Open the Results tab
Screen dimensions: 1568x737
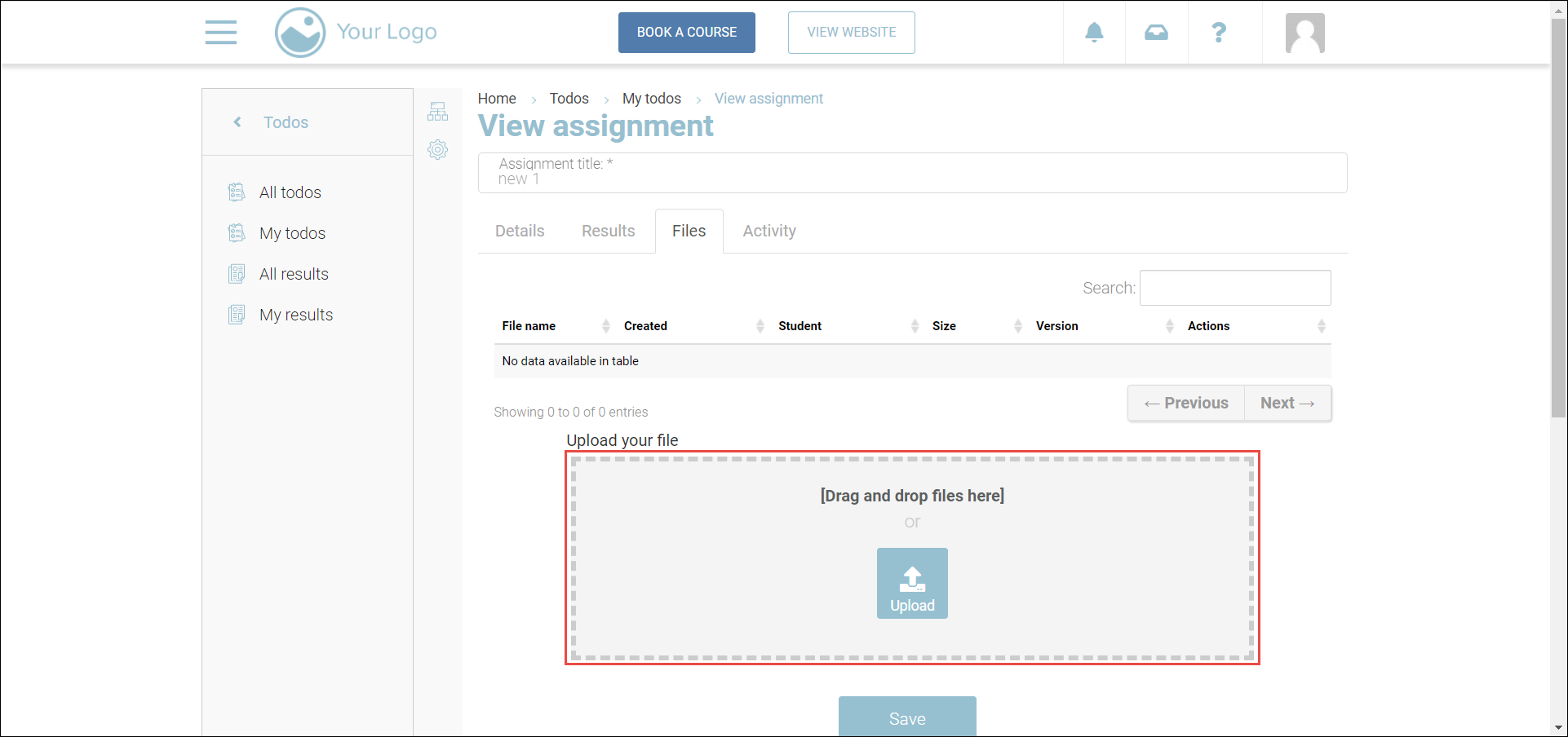click(x=608, y=231)
